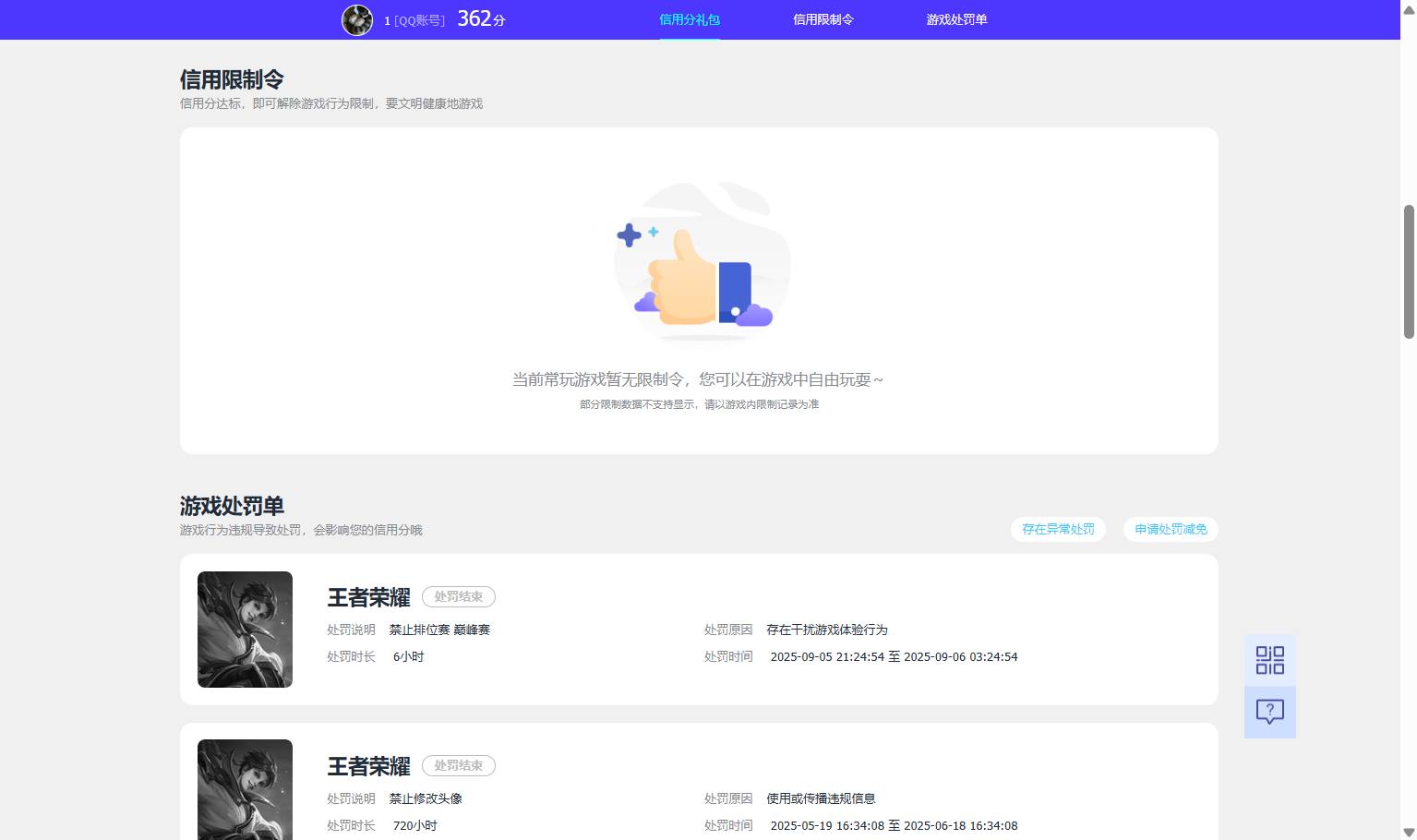
Task: Click the 720小时 duration value
Action: (414, 825)
